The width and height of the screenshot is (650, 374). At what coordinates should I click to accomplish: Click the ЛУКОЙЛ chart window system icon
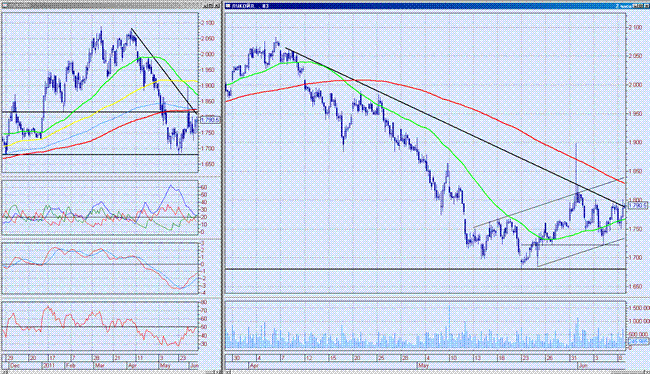(x=228, y=6)
